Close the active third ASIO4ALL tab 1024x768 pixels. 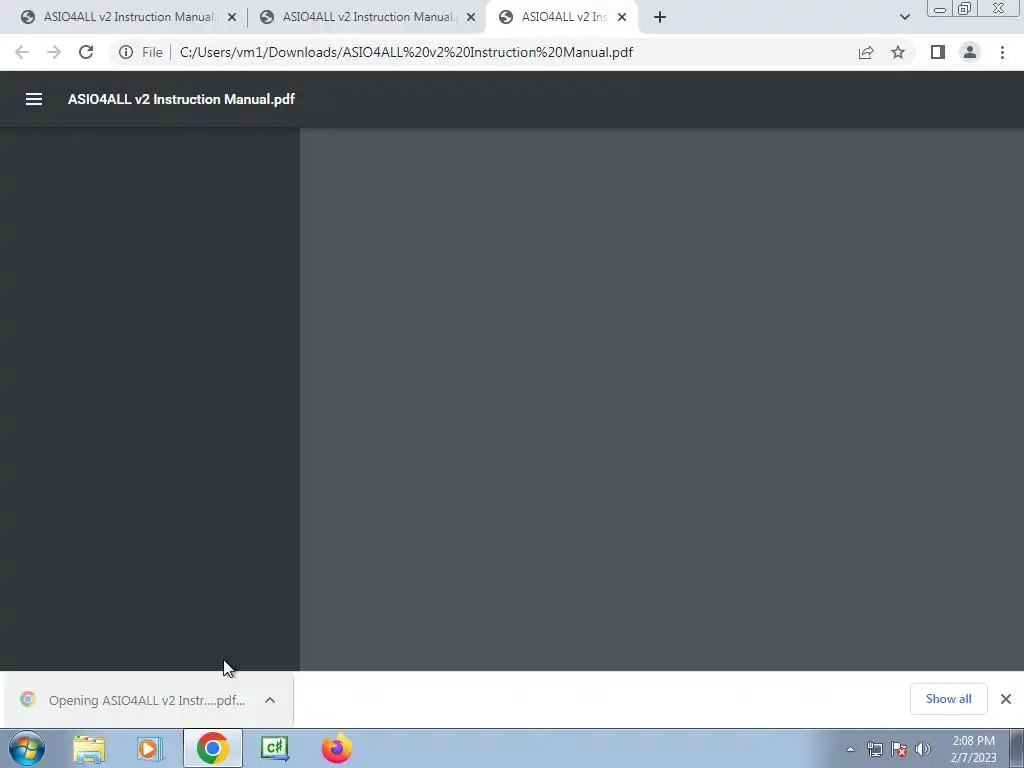[x=622, y=17]
